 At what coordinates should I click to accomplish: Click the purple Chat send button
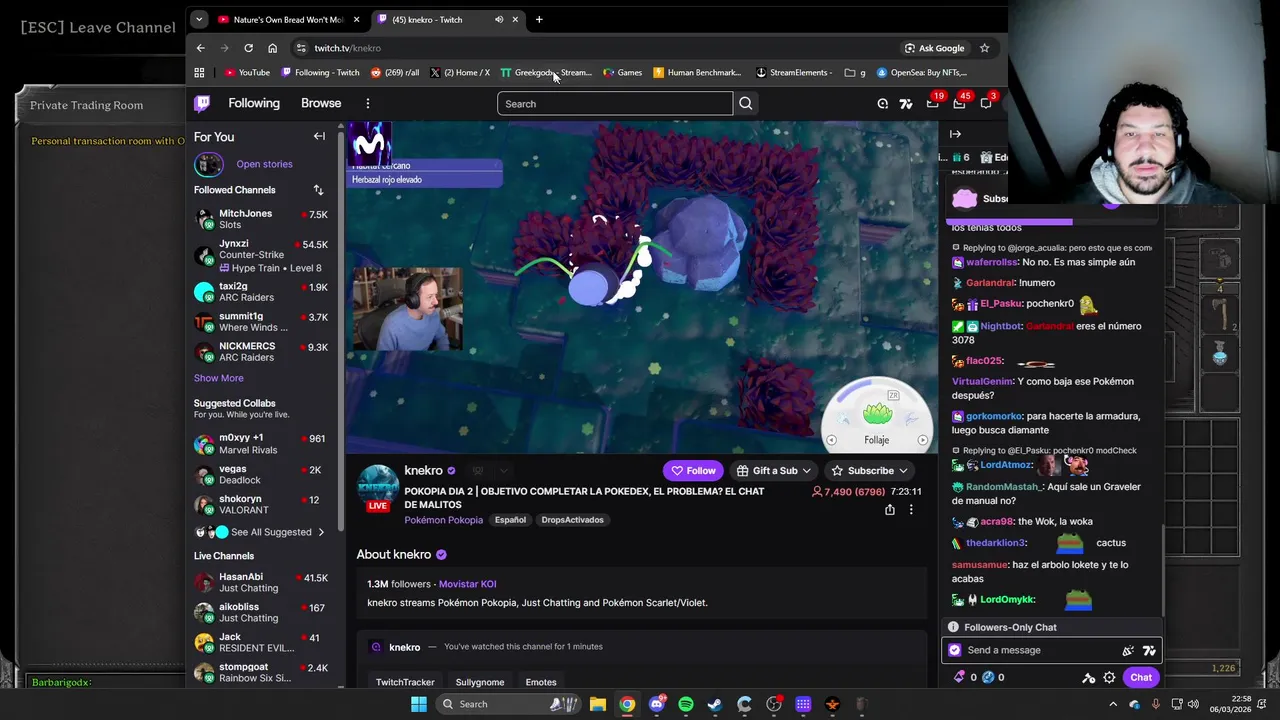point(1141,677)
